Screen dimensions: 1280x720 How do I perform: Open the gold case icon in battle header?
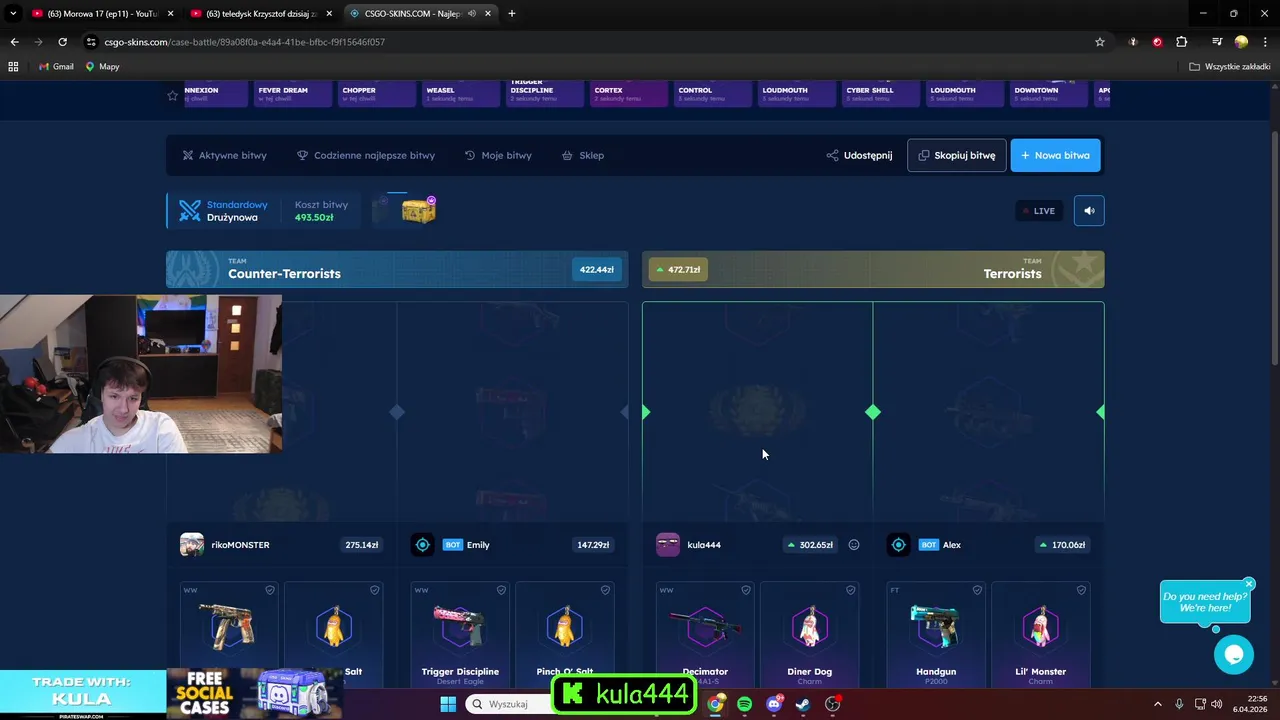[x=418, y=210]
